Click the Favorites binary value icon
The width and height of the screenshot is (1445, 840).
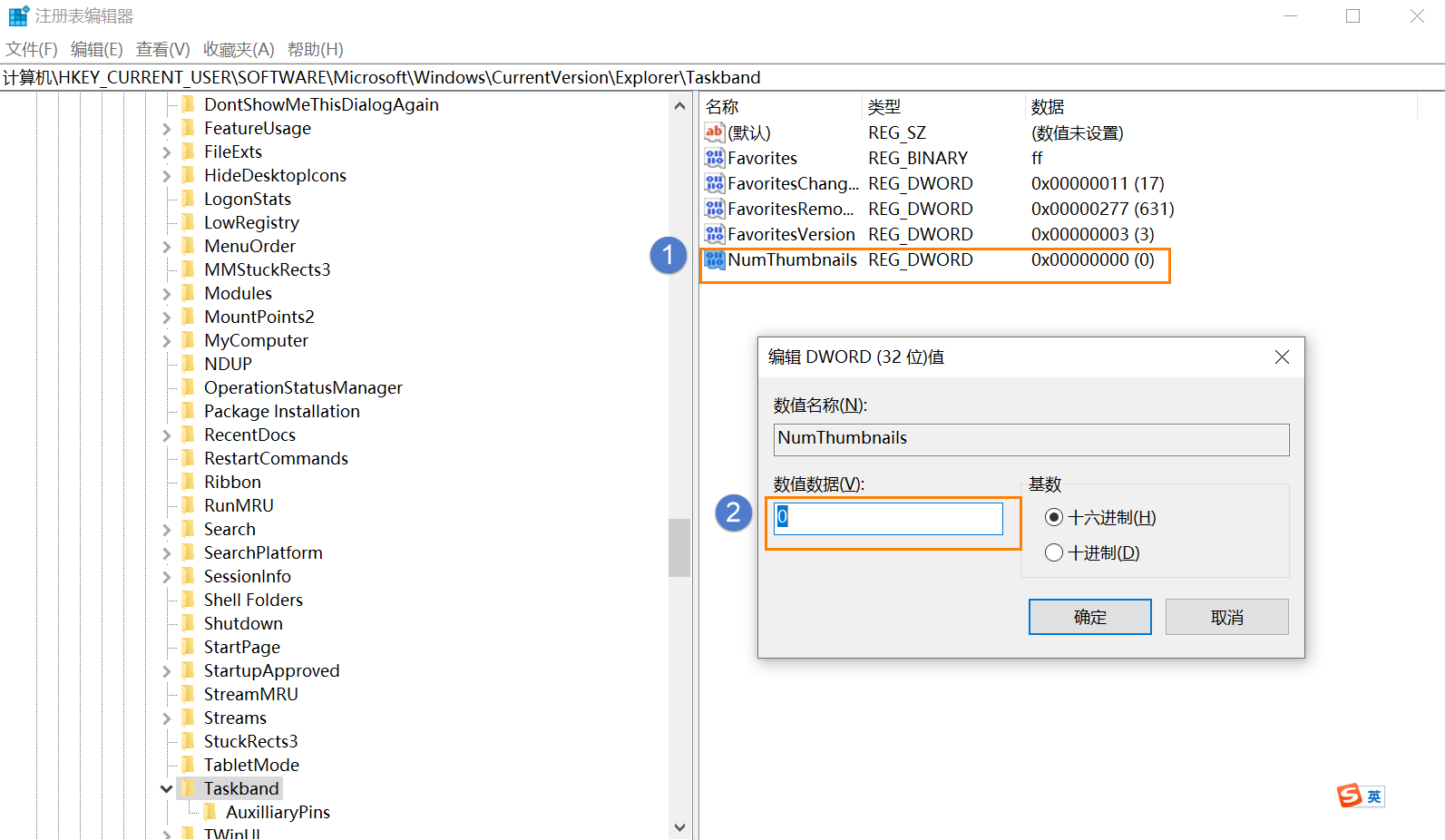click(x=715, y=158)
